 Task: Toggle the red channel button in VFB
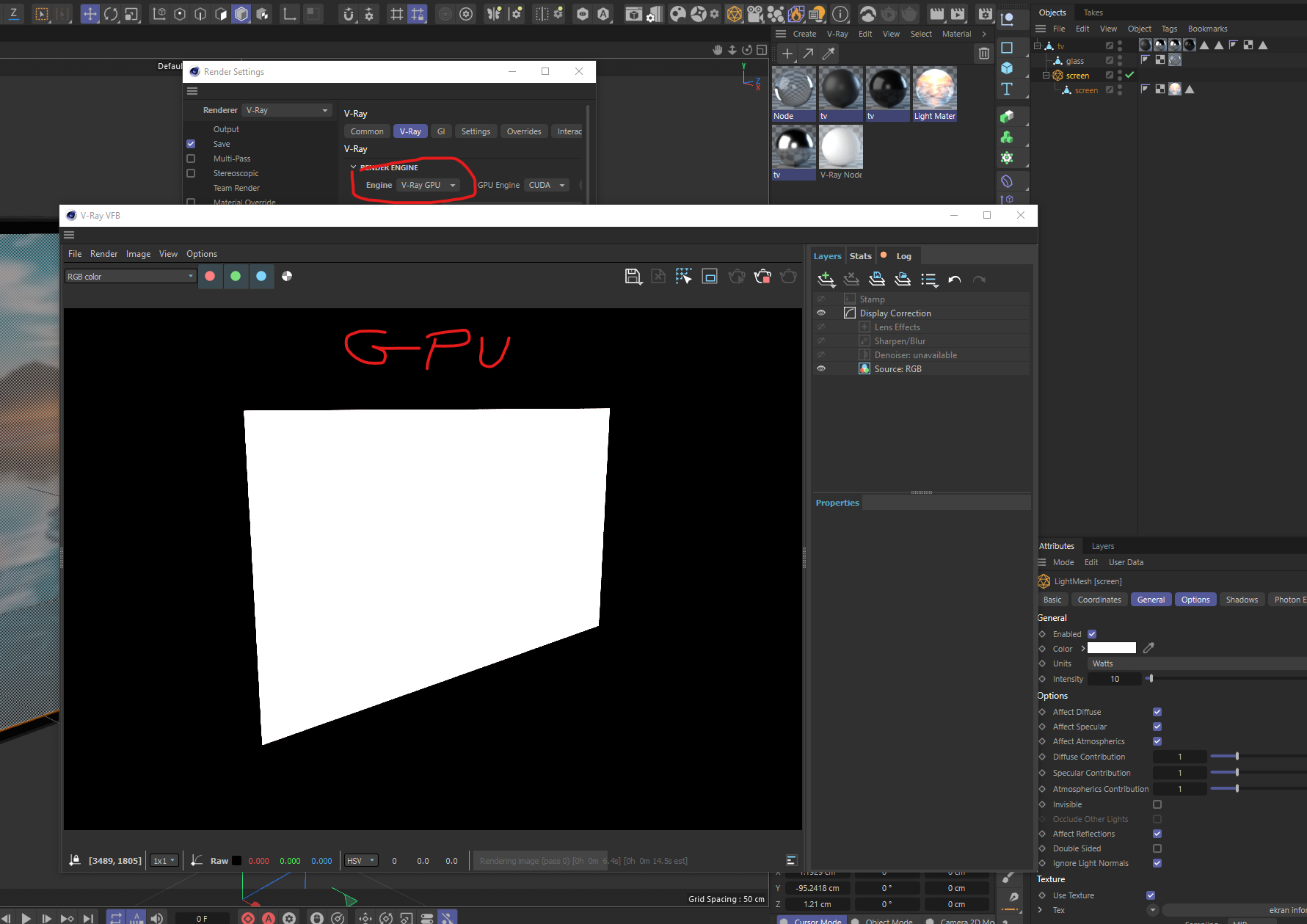(x=210, y=276)
